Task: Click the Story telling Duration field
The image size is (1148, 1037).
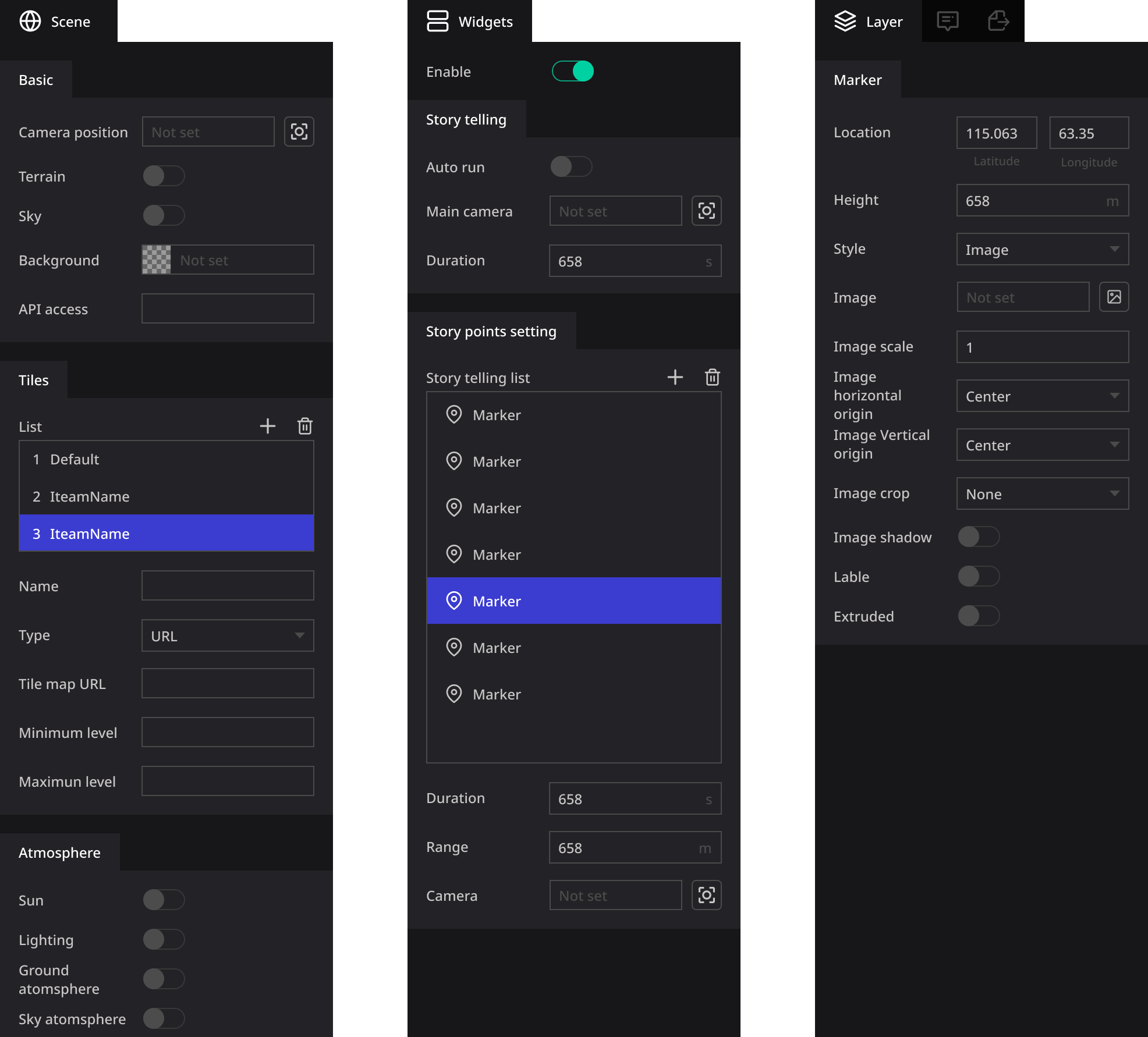Action: pos(636,261)
